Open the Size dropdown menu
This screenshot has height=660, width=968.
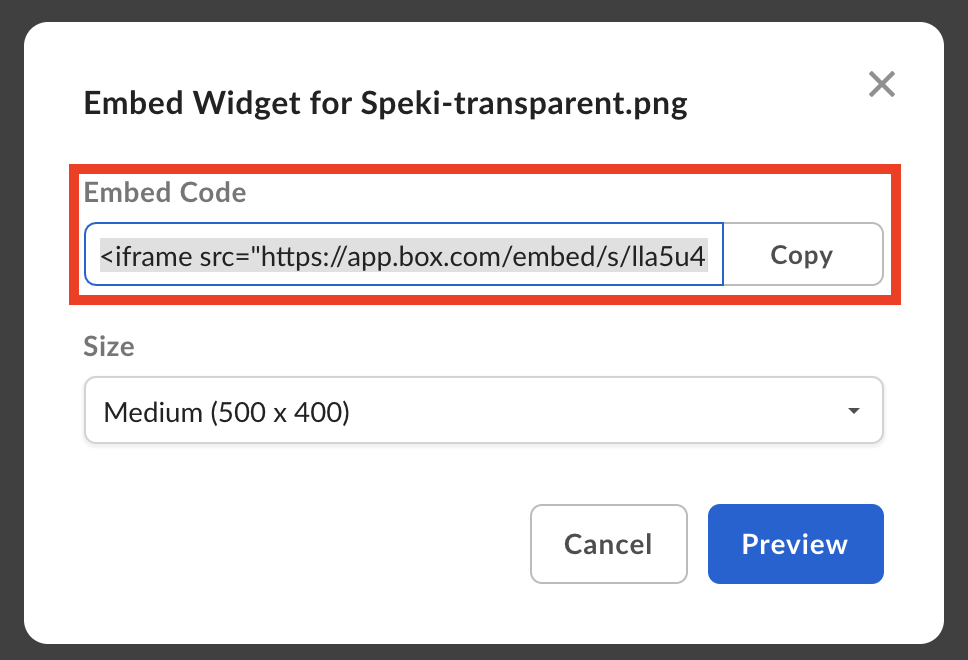(483, 410)
